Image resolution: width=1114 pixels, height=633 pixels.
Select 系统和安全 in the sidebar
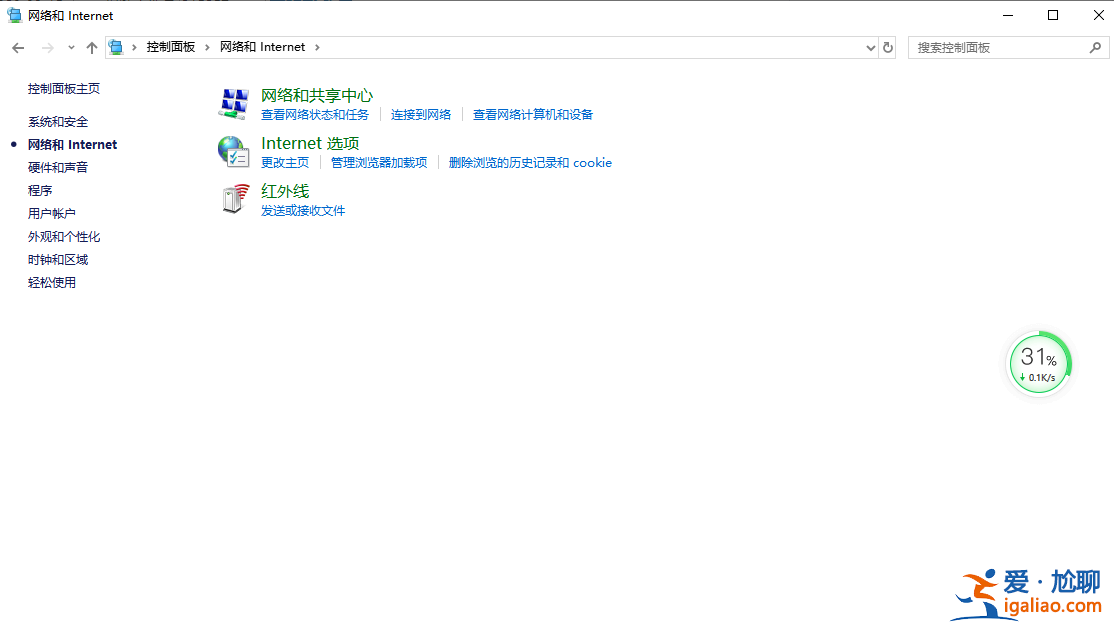click(58, 121)
